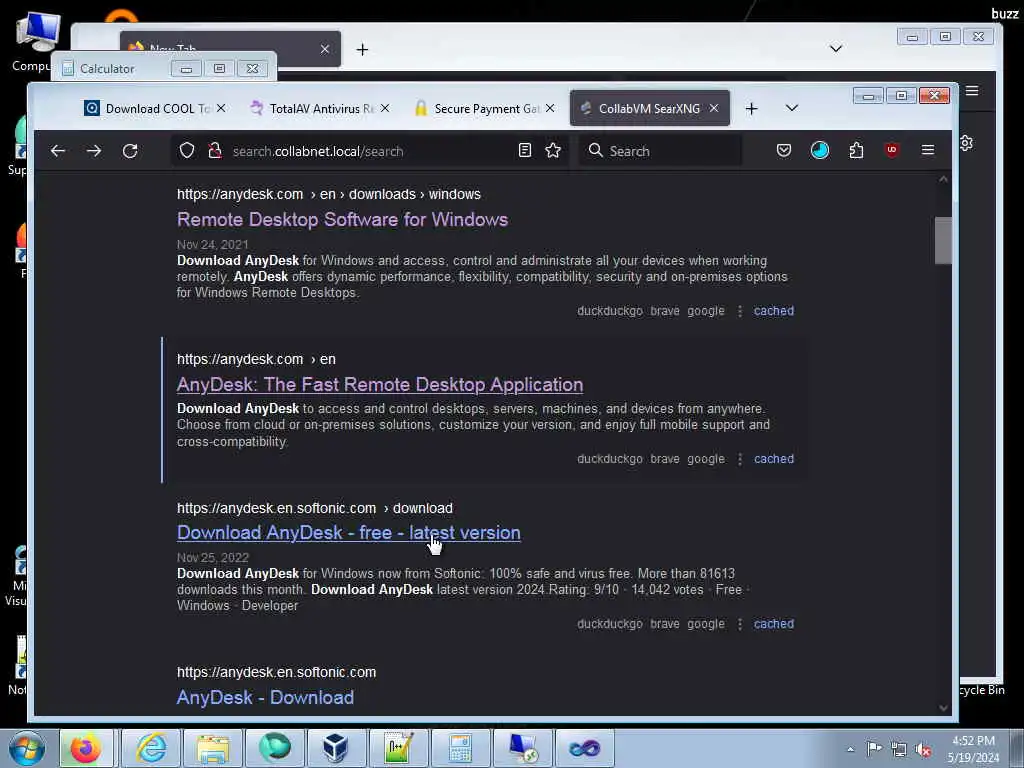Viewport: 1024px width, 768px height.
Task: Close the New Tab in background window
Action: pos(325,49)
